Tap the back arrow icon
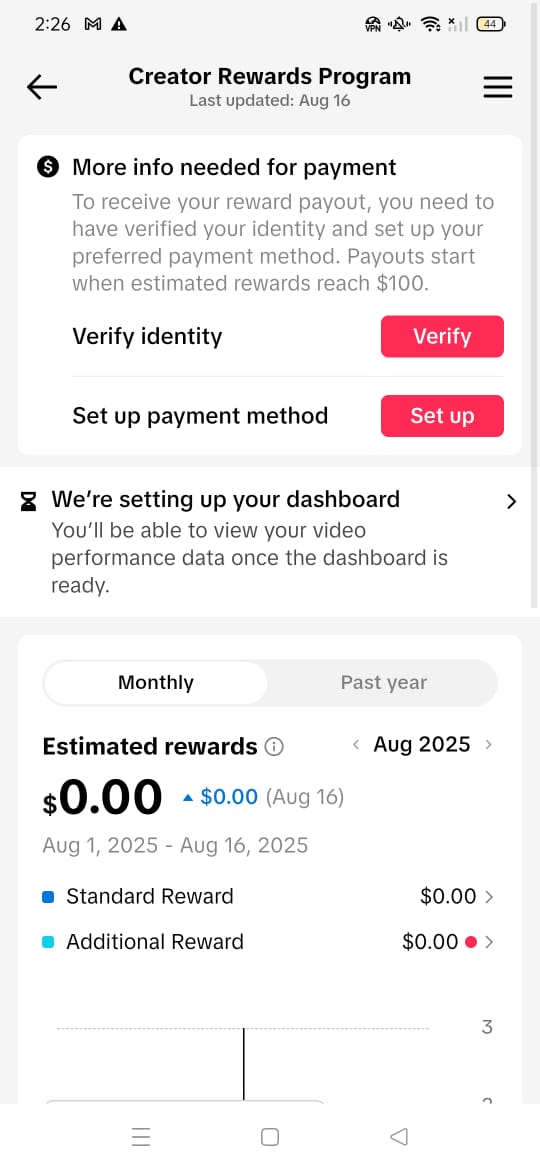The height and width of the screenshot is (1170, 540). pos(42,87)
